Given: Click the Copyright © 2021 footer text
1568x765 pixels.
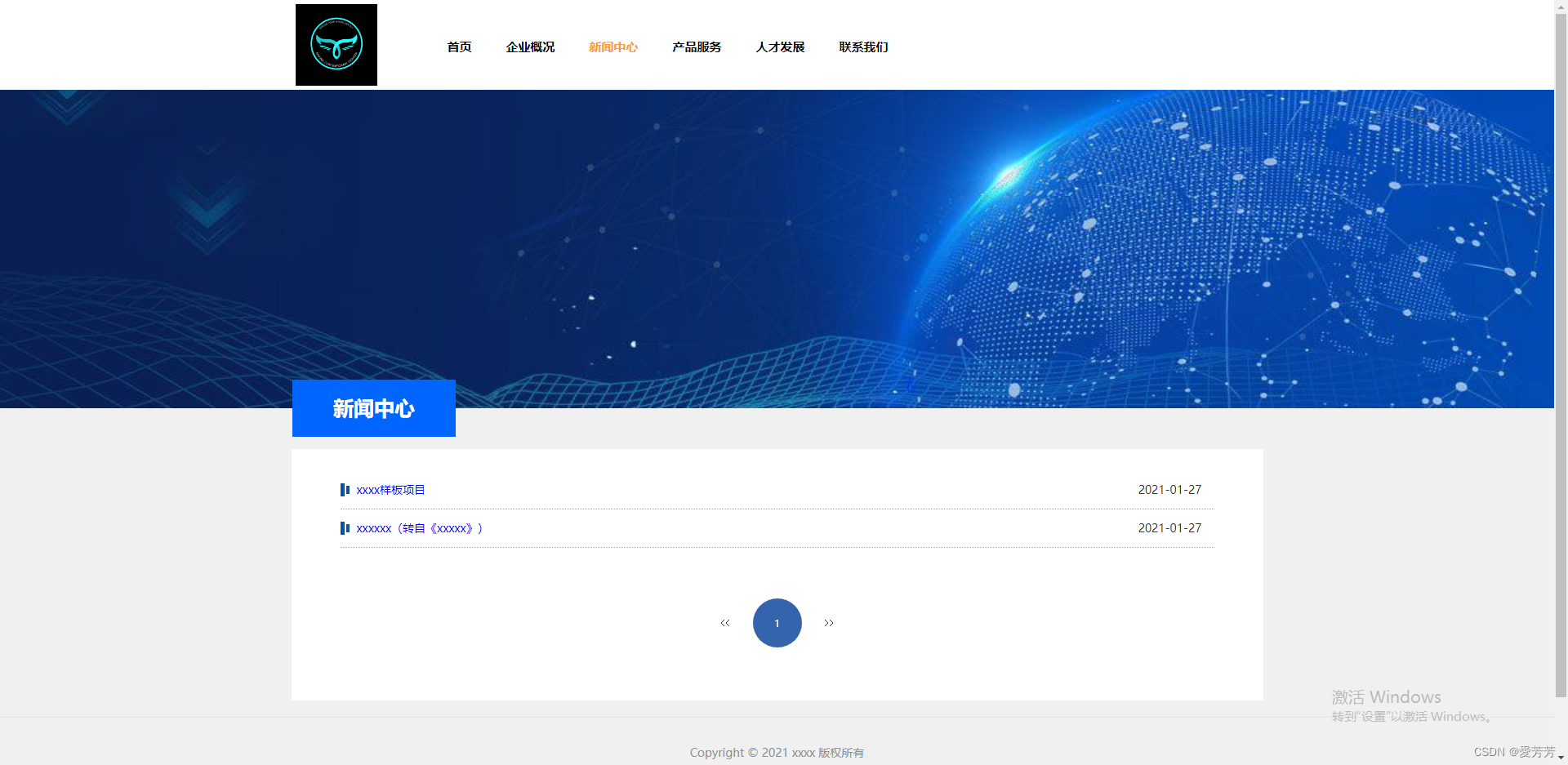Looking at the screenshot, I should pos(777,753).
